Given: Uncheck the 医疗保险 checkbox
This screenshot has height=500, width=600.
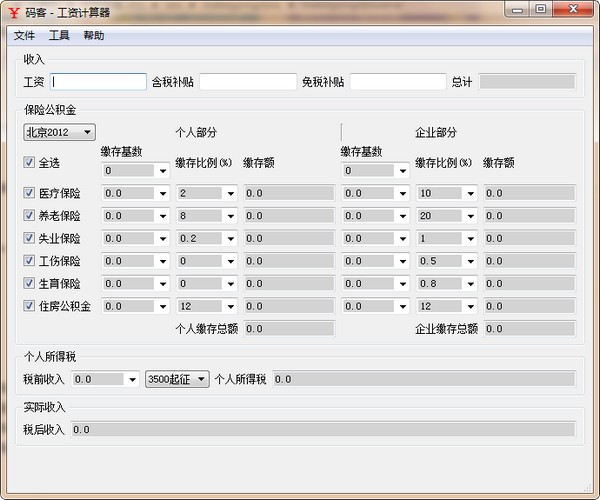Looking at the screenshot, I should [29, 193].
